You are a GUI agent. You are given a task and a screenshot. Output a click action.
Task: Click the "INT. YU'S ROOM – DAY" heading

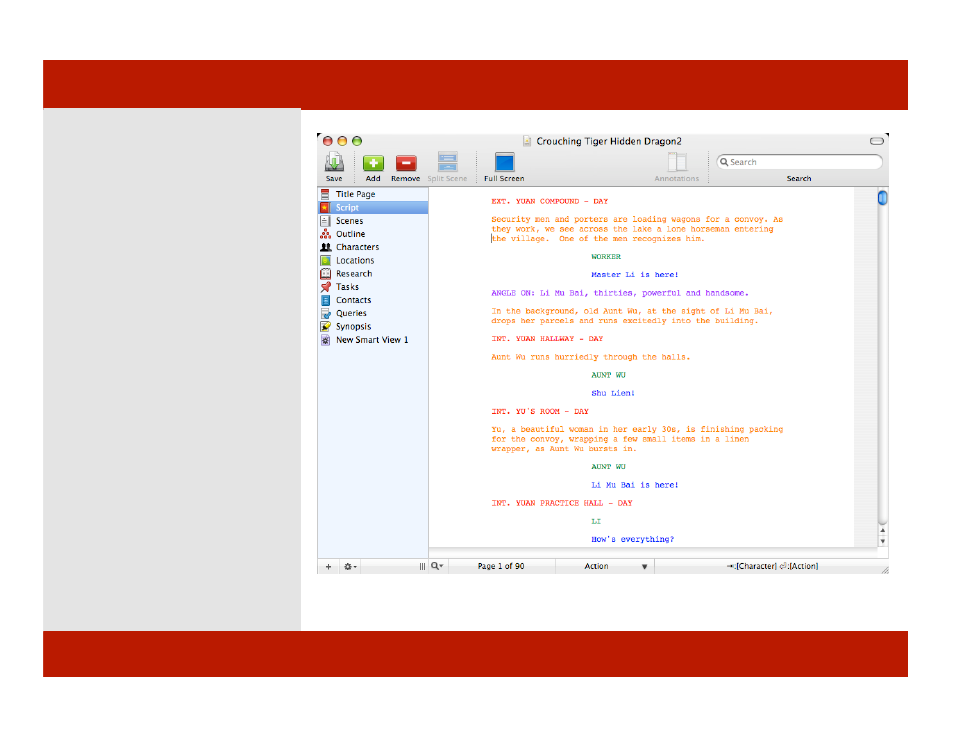point(540,412)
